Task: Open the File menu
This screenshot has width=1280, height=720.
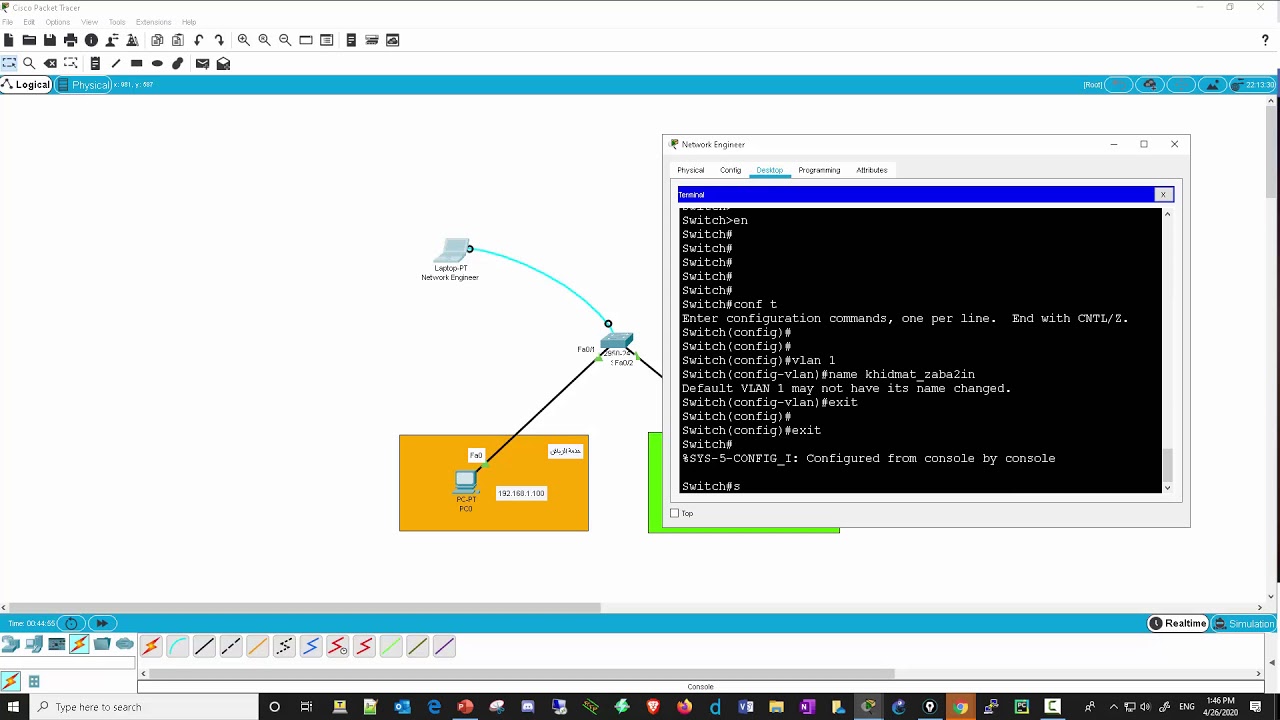Action: pyautogui.click(x=7, y=22)
